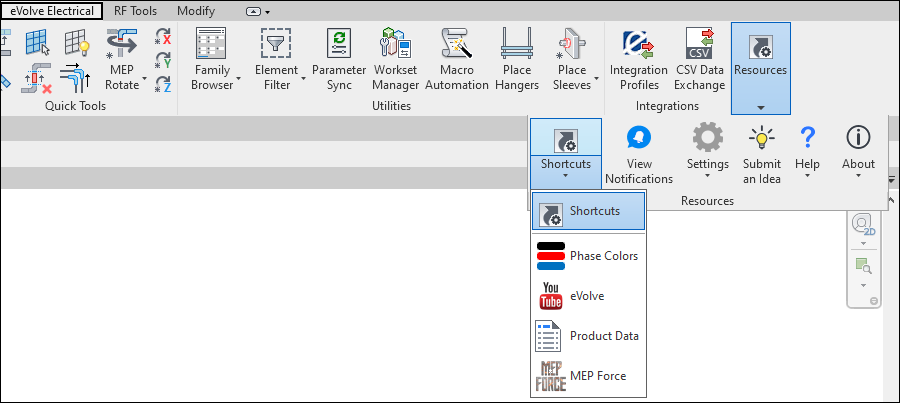The image size is (900, 403).
Task: Click the blue grid select tool icon
Action: tap(38, 42)
